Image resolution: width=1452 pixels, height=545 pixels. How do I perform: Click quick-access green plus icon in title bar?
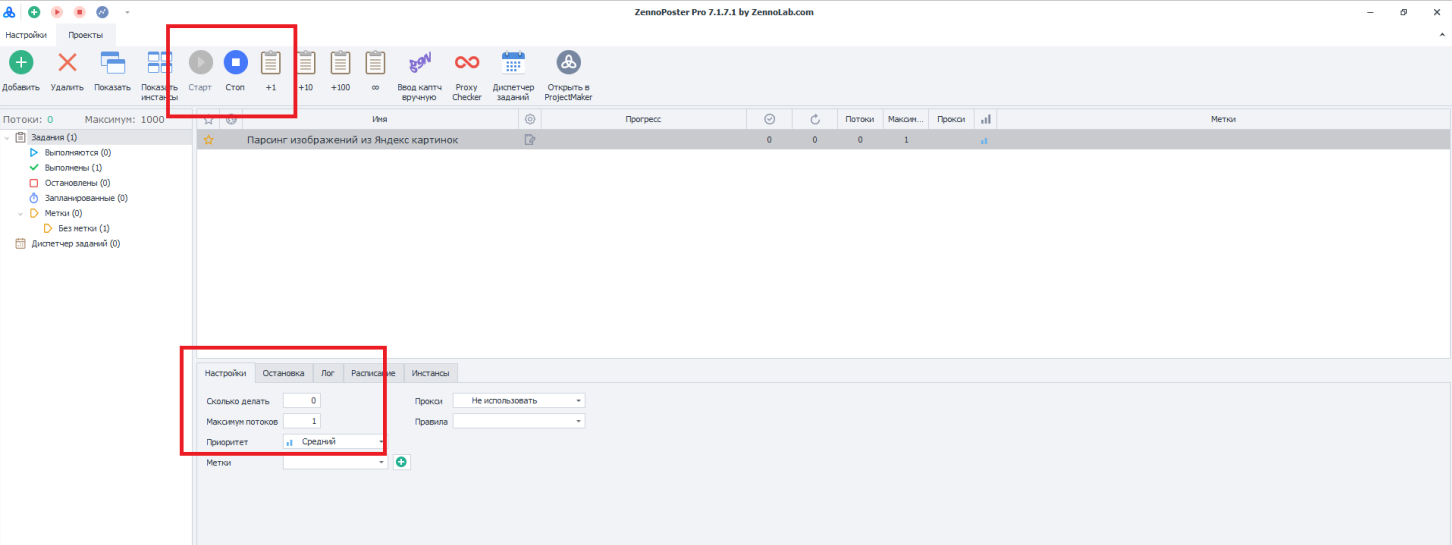34,12
